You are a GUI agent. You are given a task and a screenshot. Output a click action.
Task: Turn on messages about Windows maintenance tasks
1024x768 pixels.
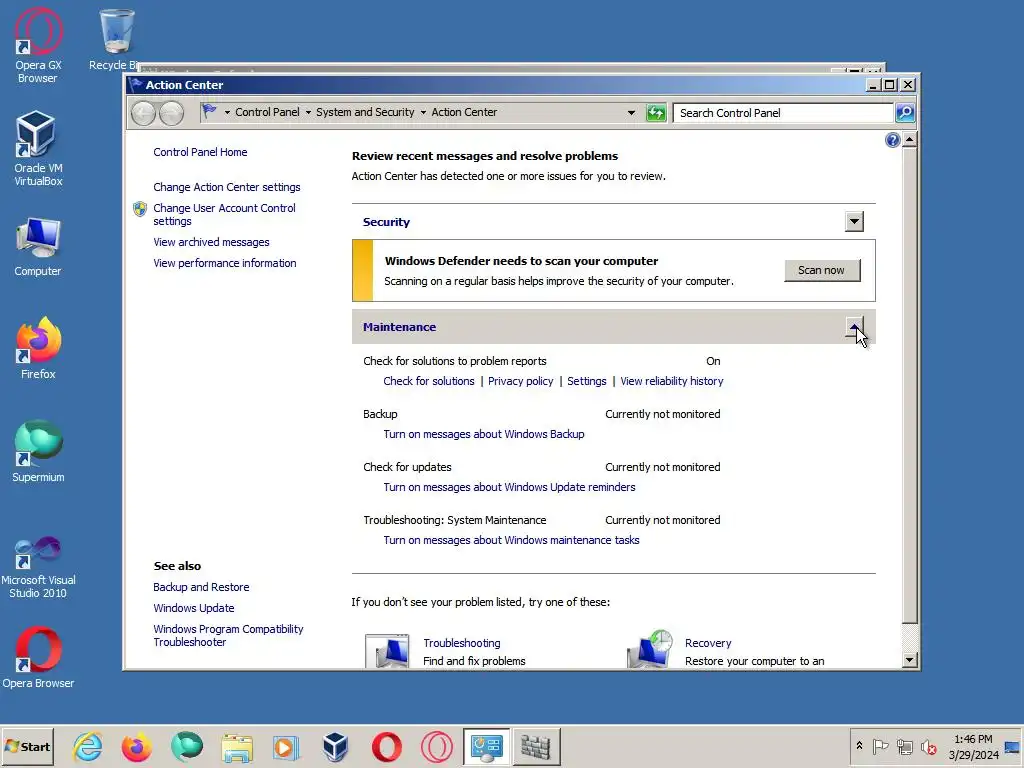coord(511,539)
